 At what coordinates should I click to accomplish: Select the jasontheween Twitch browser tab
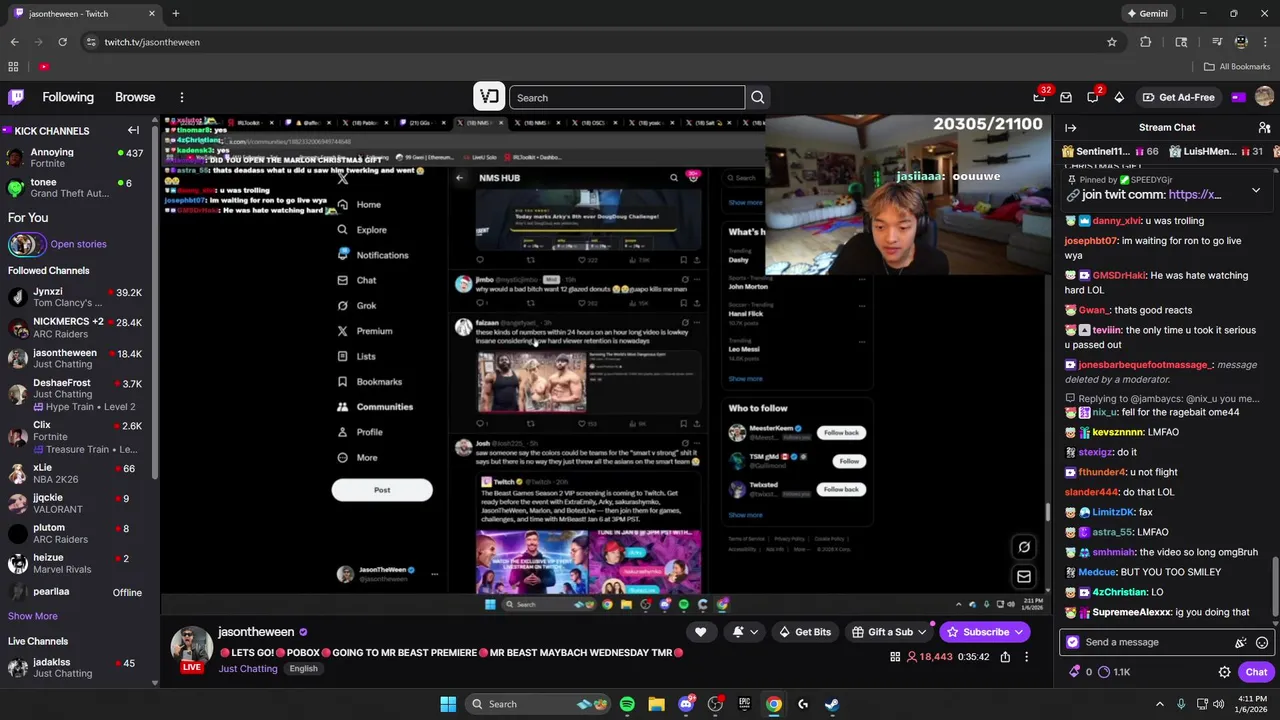click(84, 14)
